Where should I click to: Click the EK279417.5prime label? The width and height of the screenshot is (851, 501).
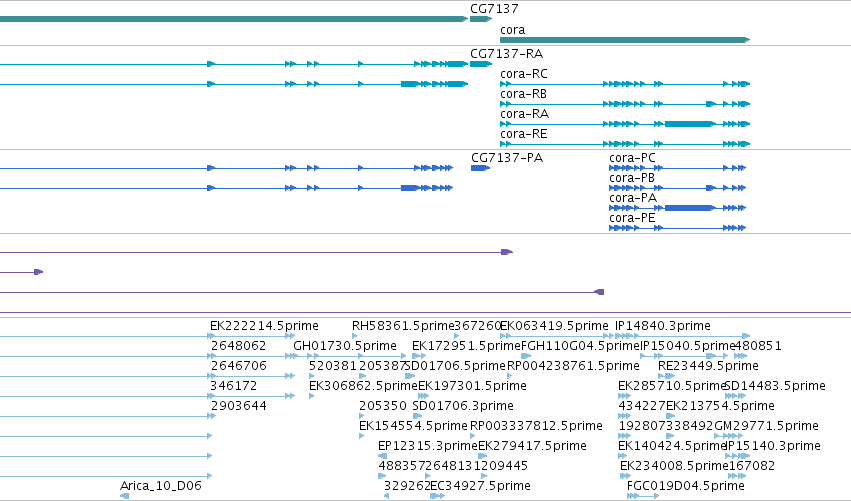point(532,447)
